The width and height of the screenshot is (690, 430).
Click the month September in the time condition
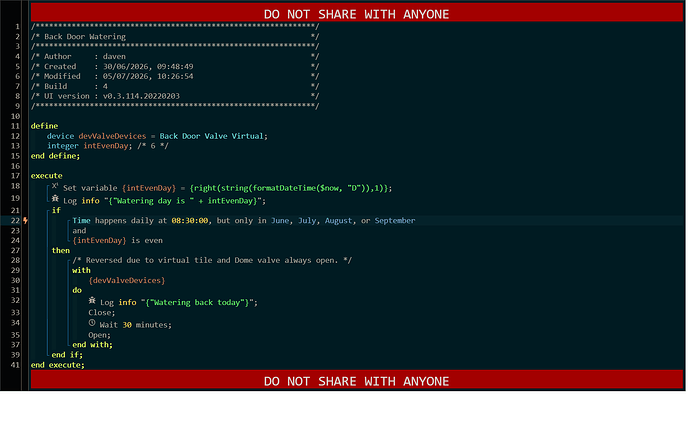(395, 221)
